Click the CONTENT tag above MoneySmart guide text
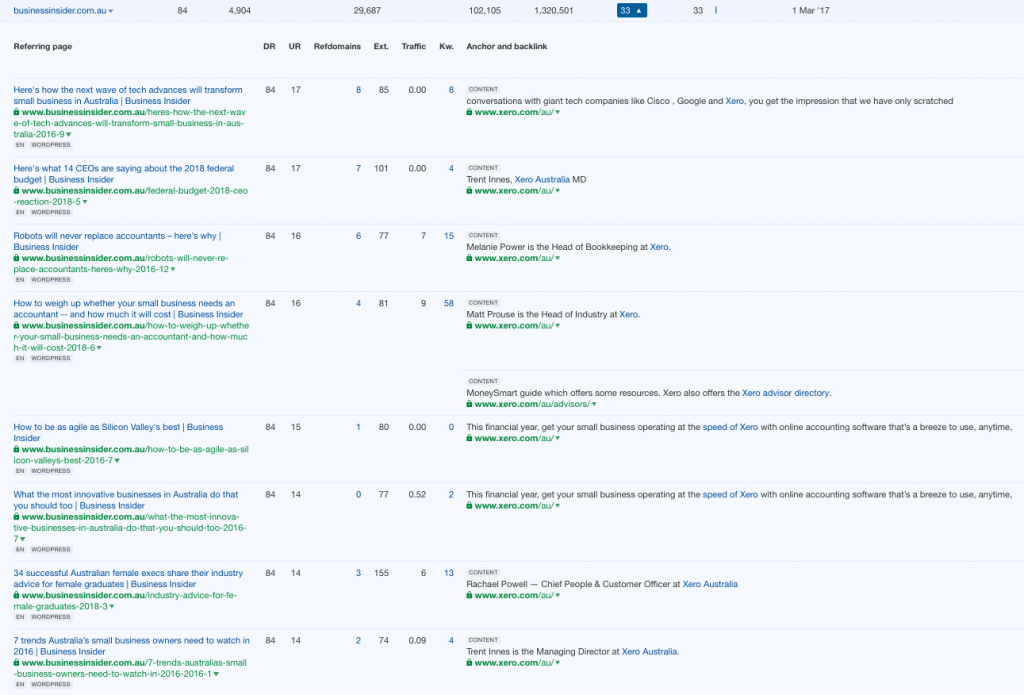This screenshot has height=695, width=1024. 483,381
